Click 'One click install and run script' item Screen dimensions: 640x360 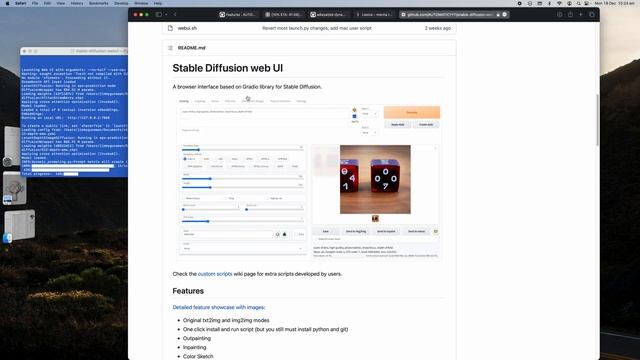265,329
